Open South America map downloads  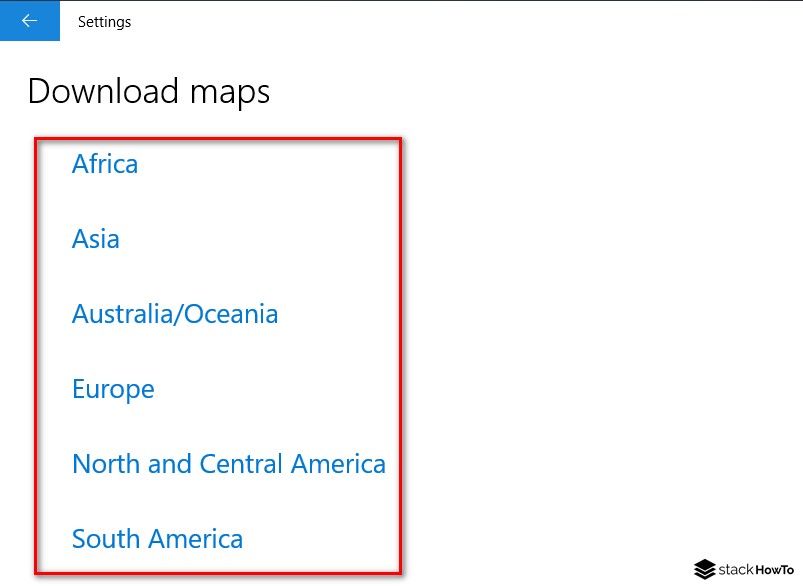click(x=156, y=539)
